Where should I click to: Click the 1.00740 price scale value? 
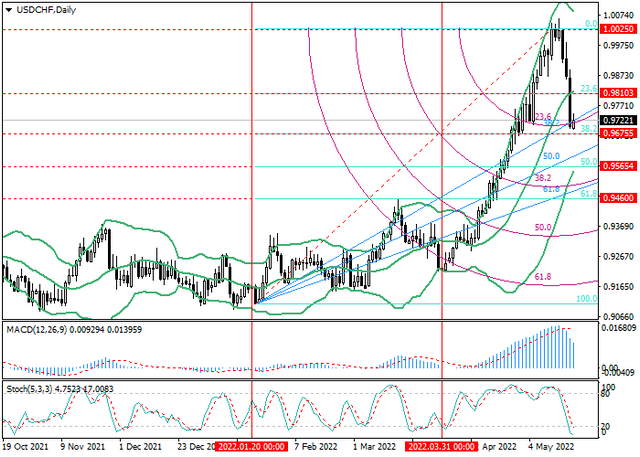619,15
